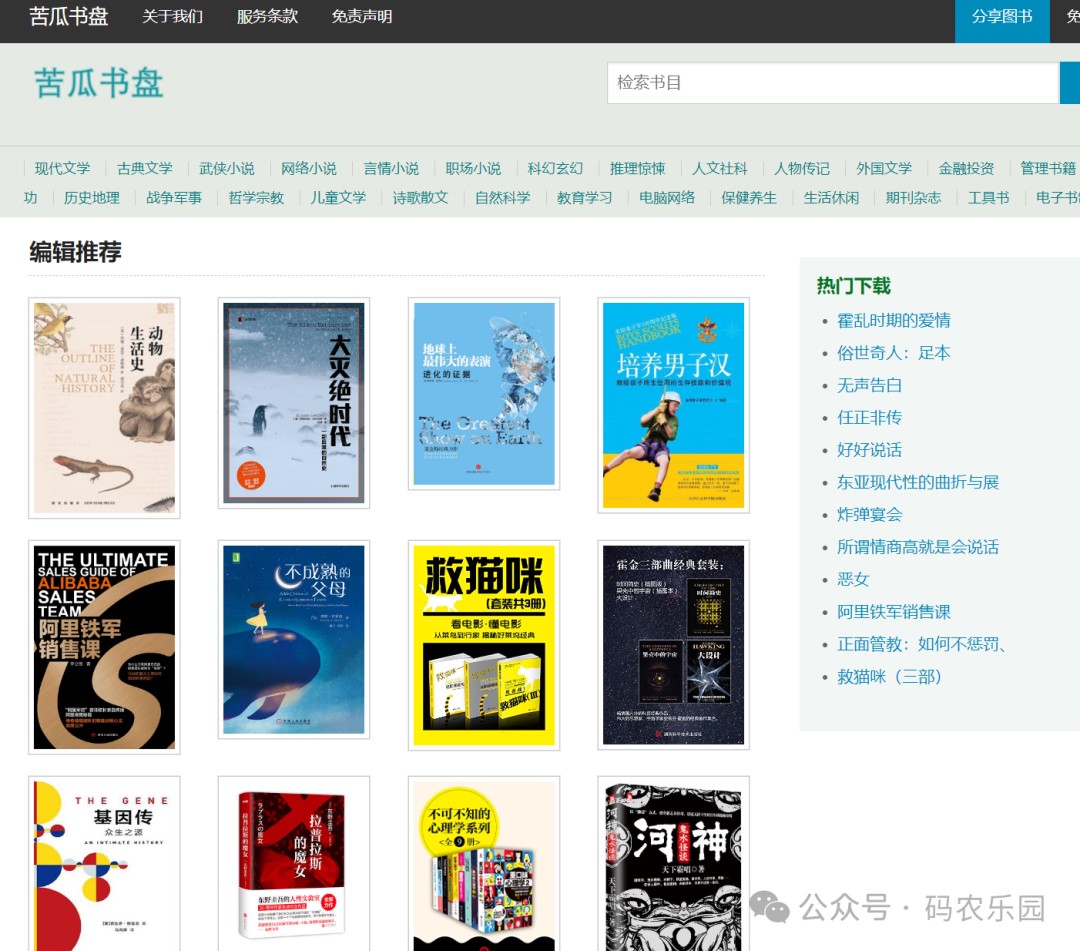The height and width of the screenshot is (951, 1080).
Task: Open 救猫咪（三部） in 热门下载
Action: [x=889, y=676]
